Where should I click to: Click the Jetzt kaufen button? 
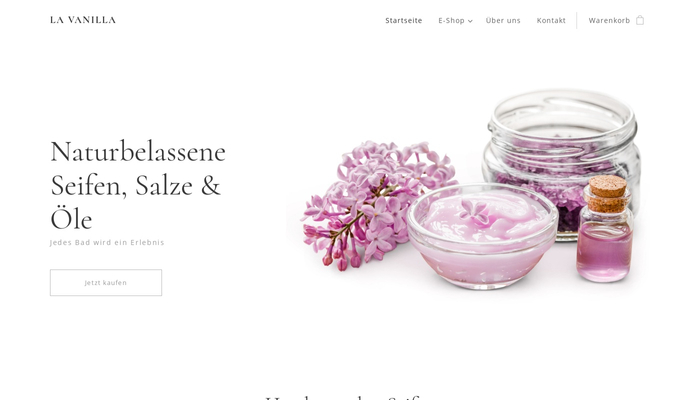click(106, 283)
